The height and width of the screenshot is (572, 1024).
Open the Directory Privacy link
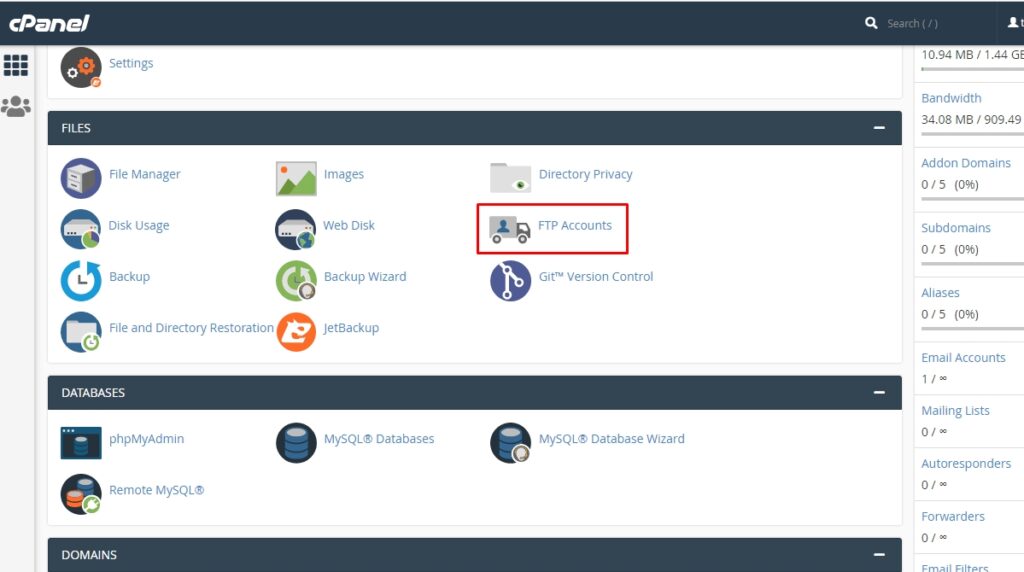pos(585,174)
